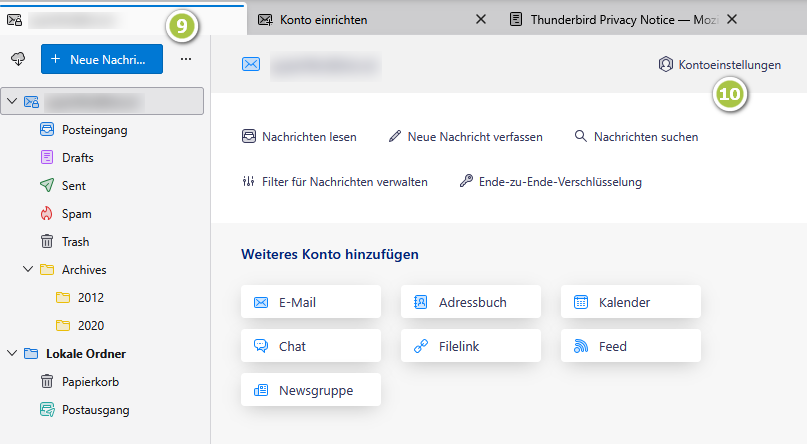Click the magnifier search icon
This screenshot has height=444, width=807.
pos(581,136)
